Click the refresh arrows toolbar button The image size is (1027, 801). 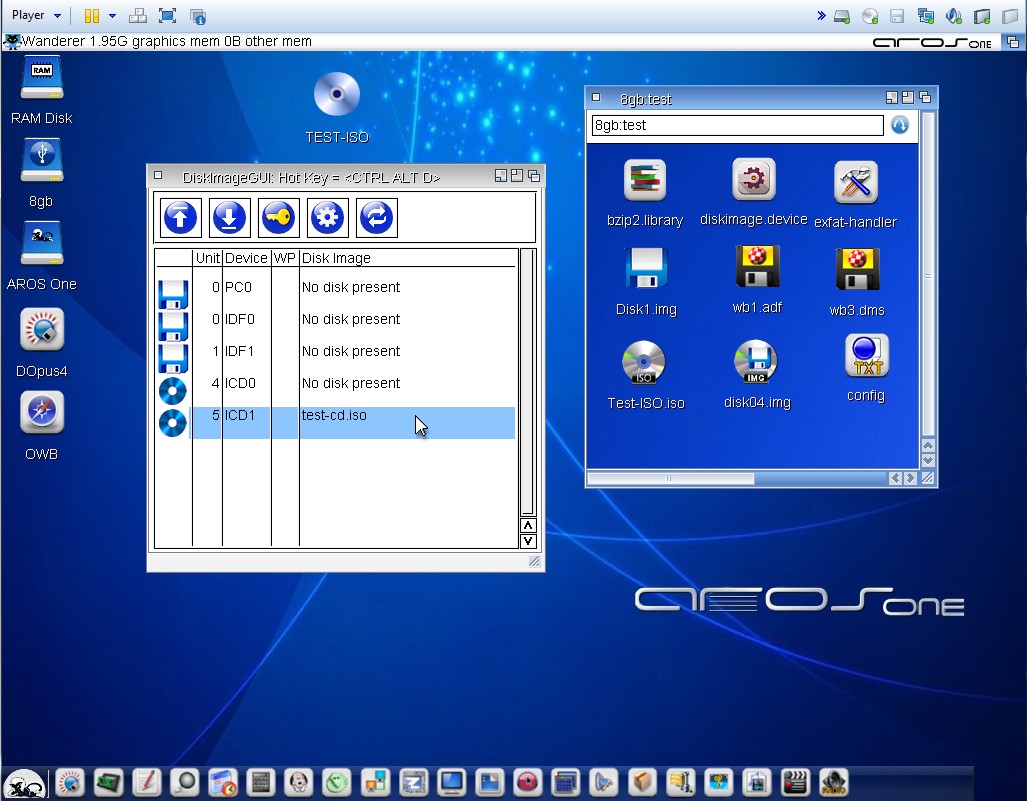coord(376,217)
